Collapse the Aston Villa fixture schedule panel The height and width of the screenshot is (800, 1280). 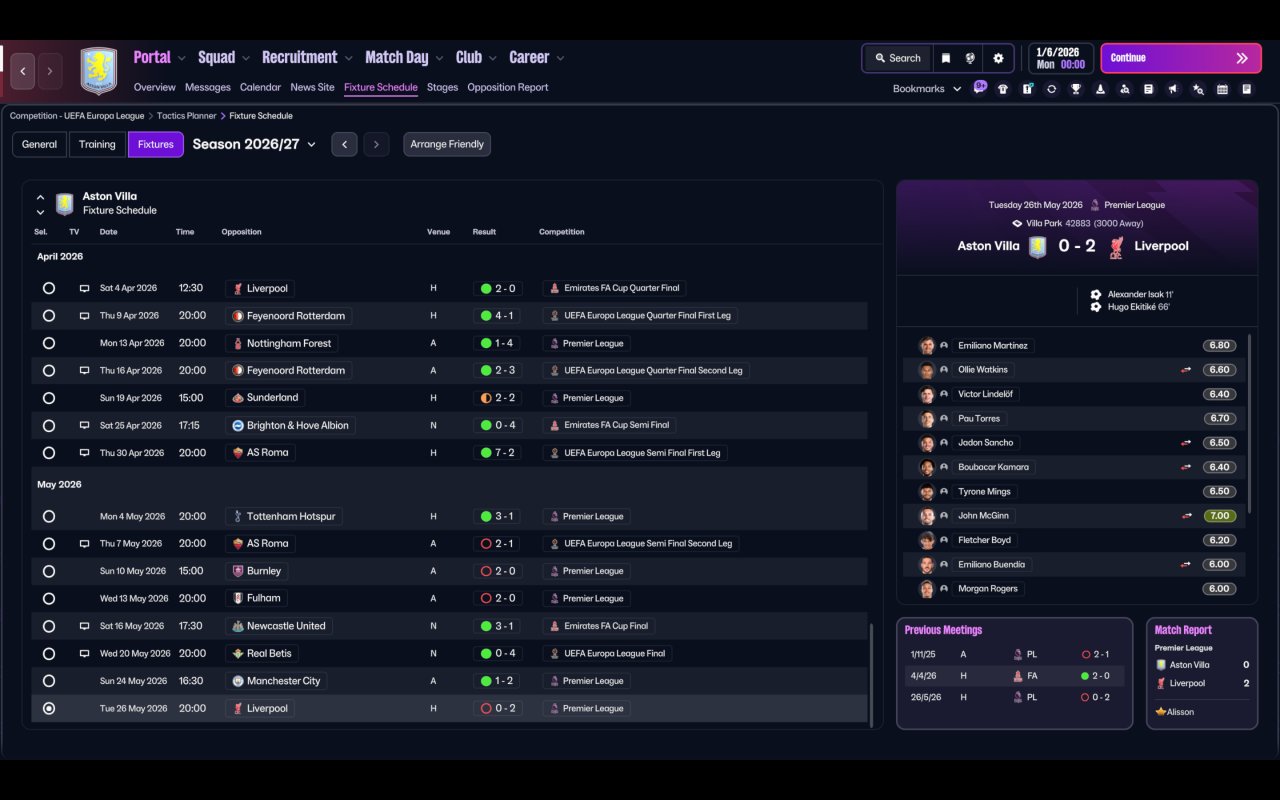point(40,197)
